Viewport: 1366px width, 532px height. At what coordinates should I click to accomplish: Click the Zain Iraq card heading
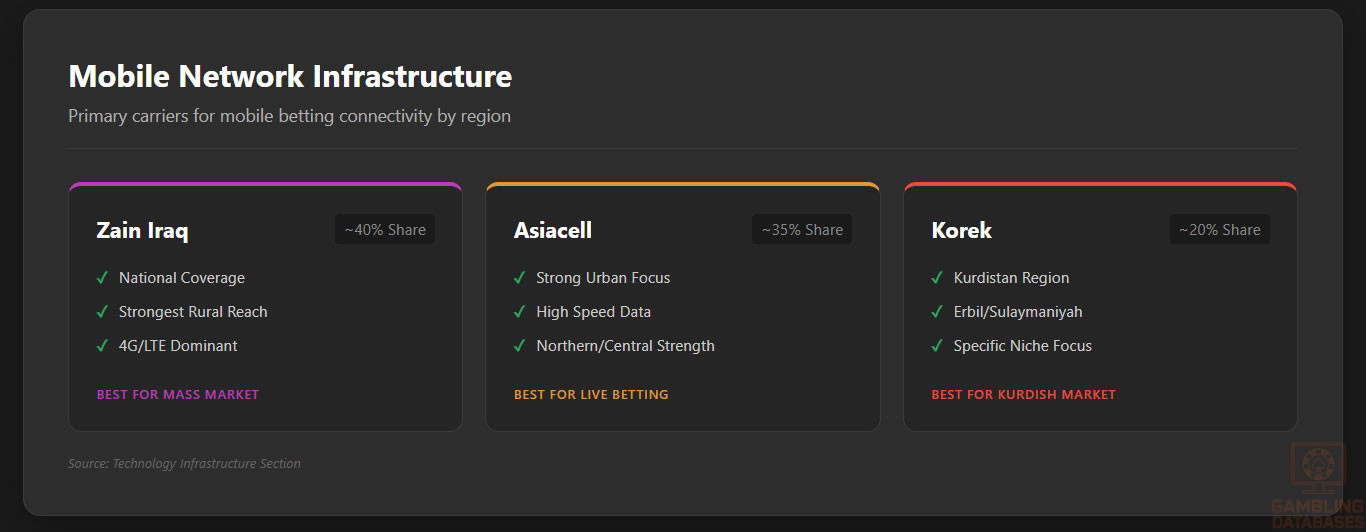coord(142,231)
